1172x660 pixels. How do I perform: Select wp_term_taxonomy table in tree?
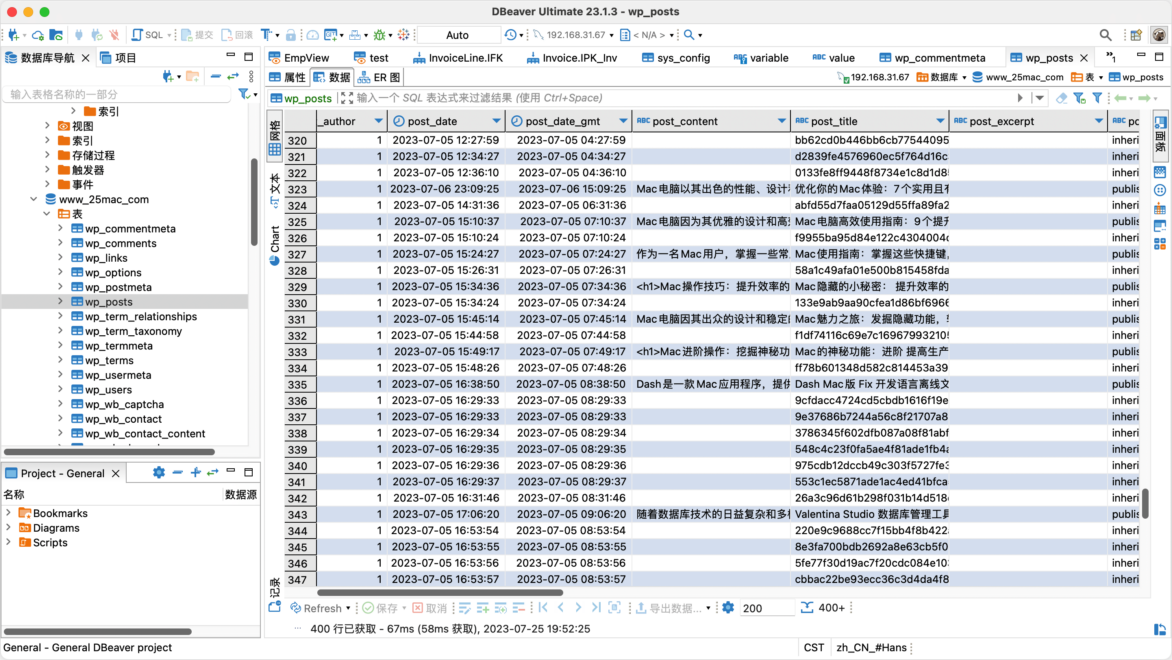coord(133,331)
